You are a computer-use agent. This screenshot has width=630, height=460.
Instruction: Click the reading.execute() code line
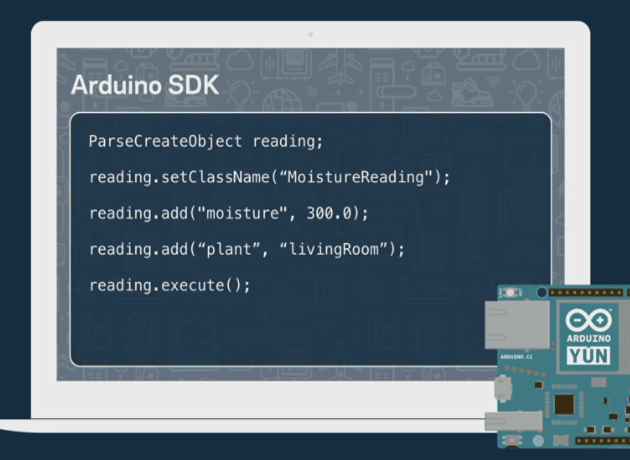[x=169, y=285]
